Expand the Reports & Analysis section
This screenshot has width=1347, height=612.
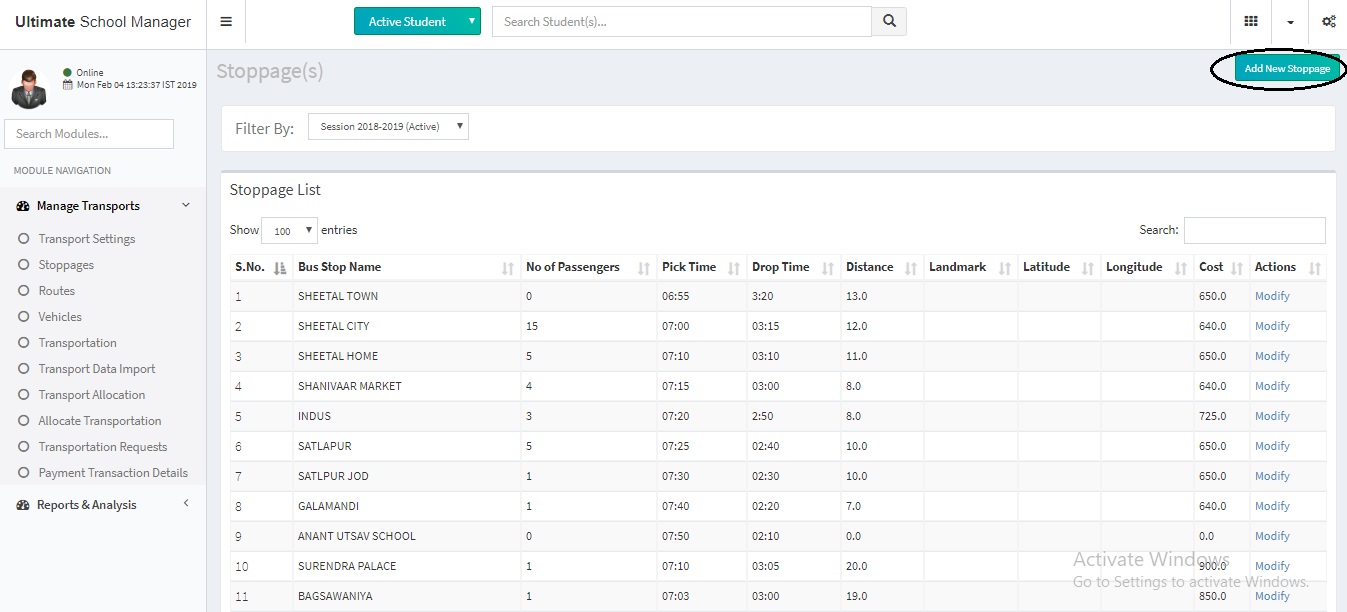pyautogui.click(x=185, y=504)
